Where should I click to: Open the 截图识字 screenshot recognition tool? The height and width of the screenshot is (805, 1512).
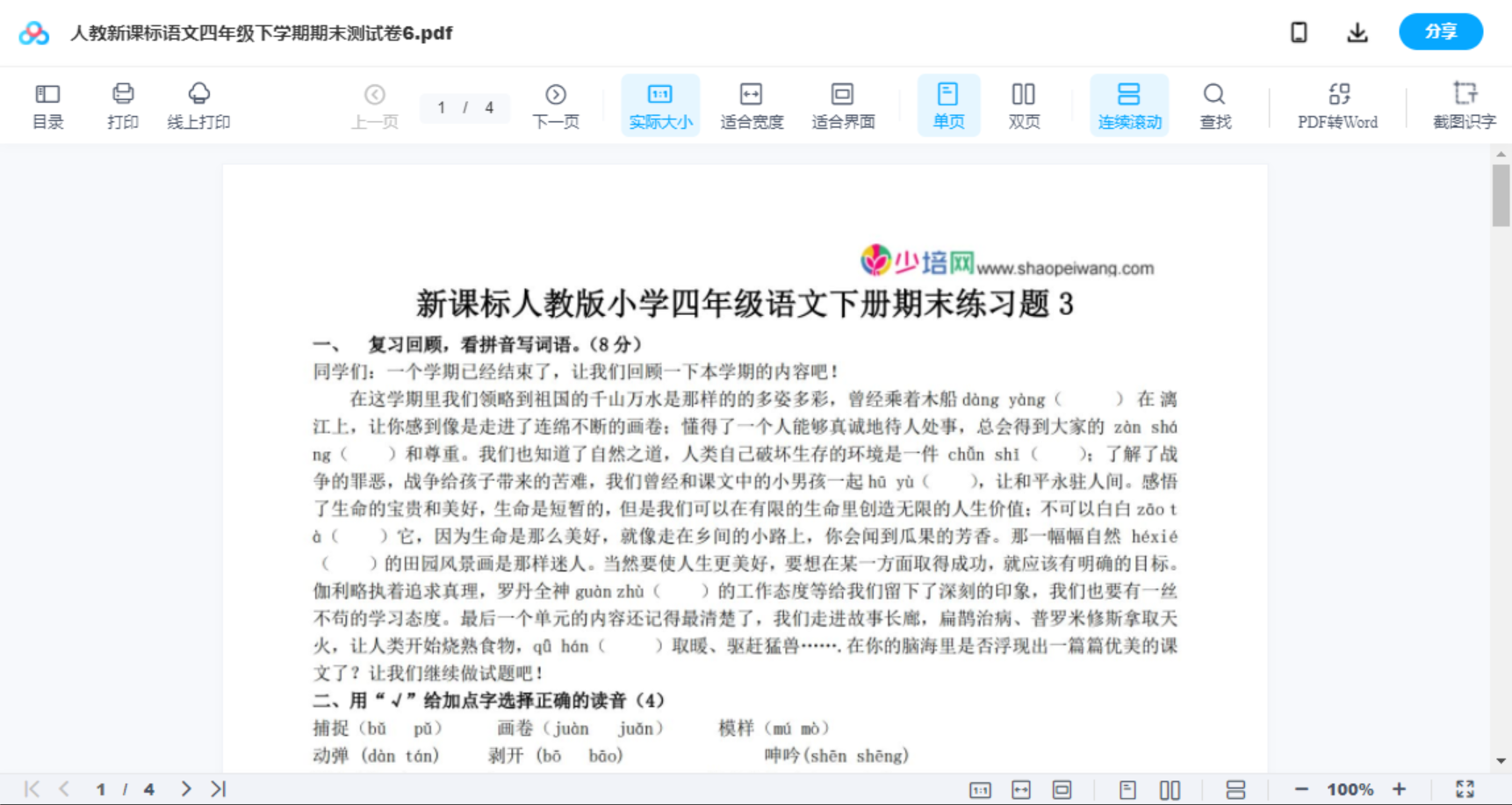point(1465,104)
